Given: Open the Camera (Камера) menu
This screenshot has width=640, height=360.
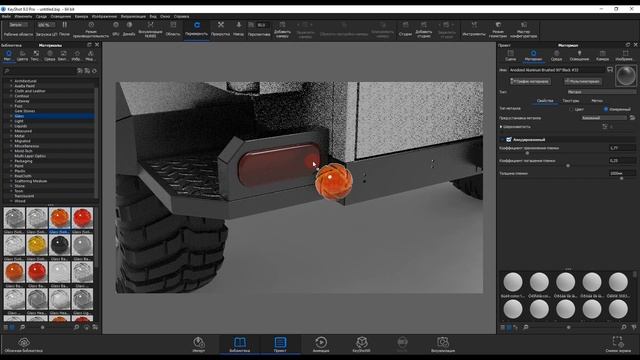Looking at the screenshot, I should pos(81,16).
